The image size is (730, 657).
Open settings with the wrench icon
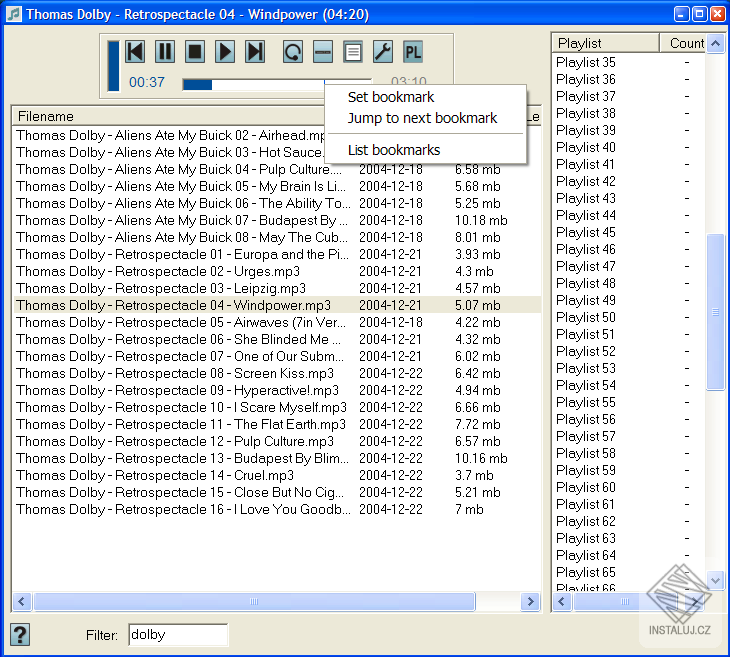click(x=383, y=52)
